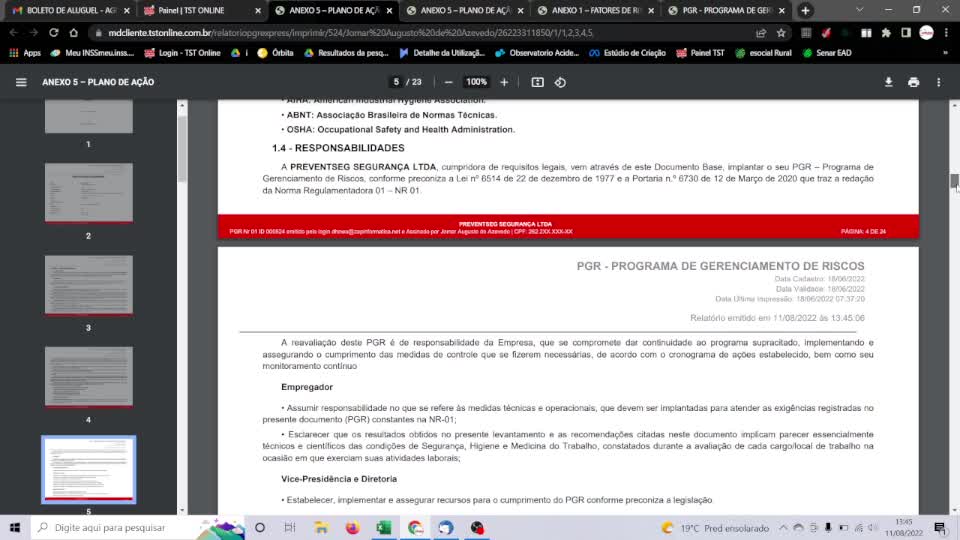The width and height of the screenshot is (960, 540).
Task: Zoom in with the plus button
Action: click(504, 82)
